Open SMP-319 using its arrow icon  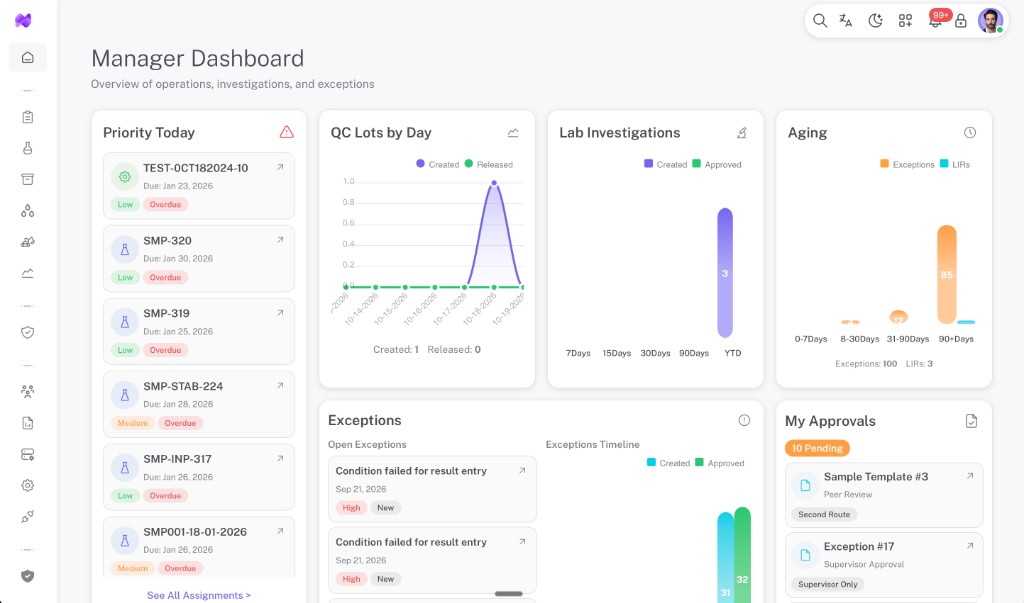click(280, 313)
